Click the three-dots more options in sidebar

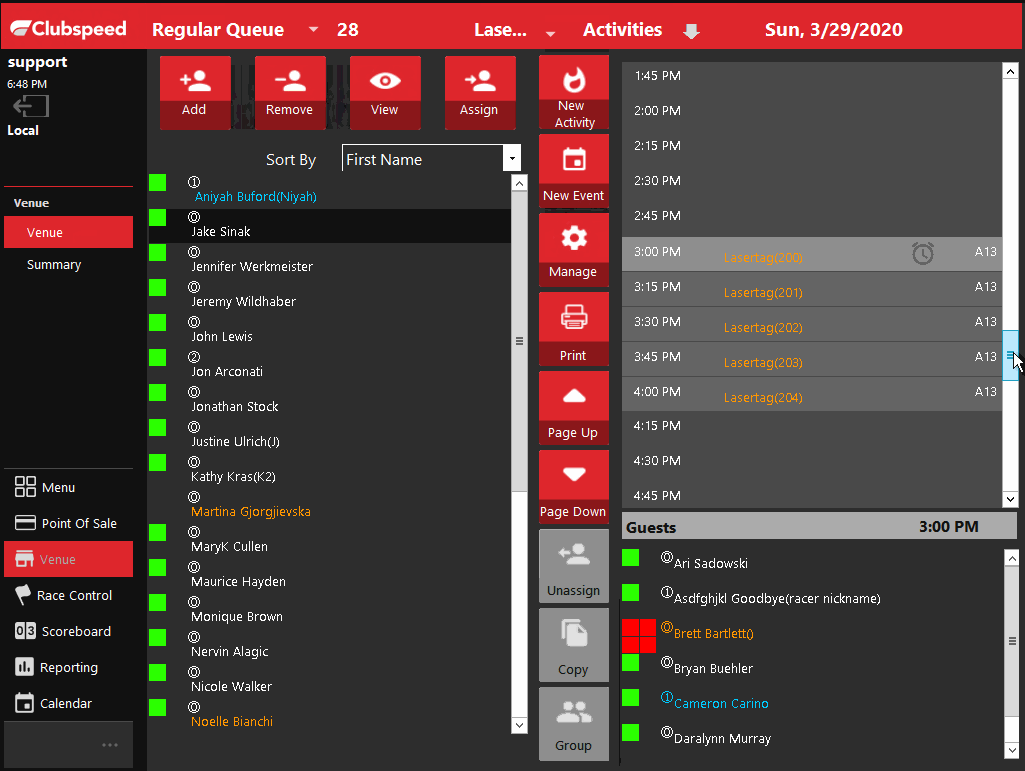click(110, 745)
